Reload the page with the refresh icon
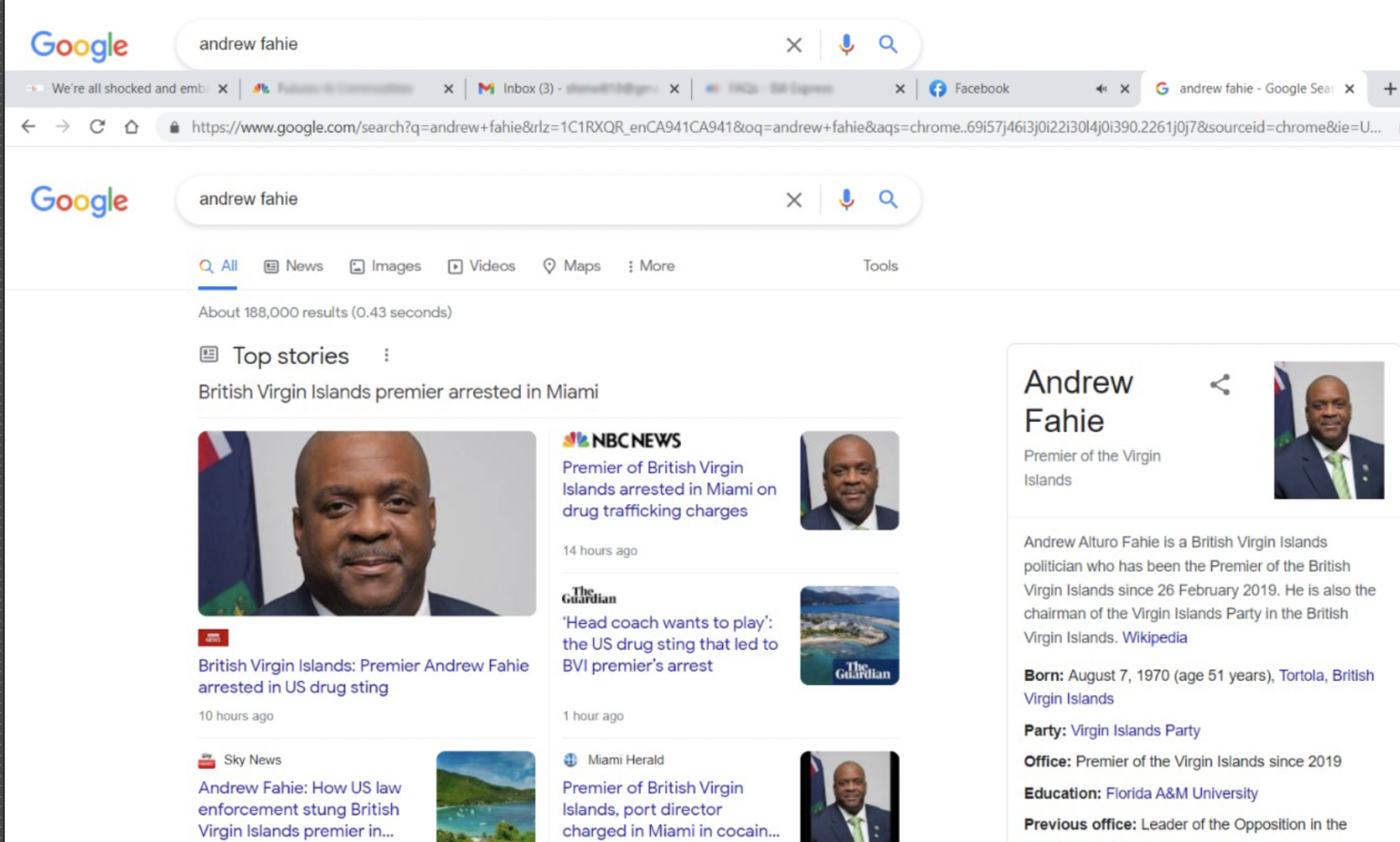Screen dimensions: 1400x842 click(x=97, y=126)
